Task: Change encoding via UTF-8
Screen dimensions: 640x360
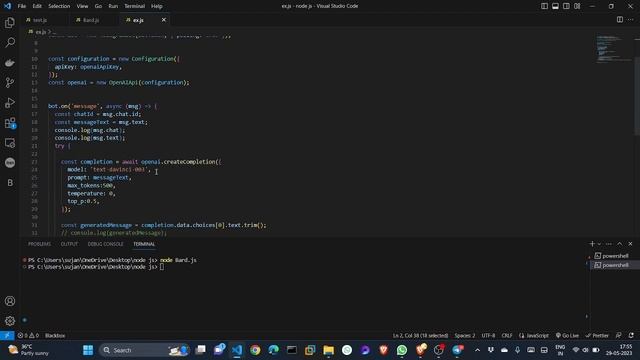Action: click(x=488, y=336)
